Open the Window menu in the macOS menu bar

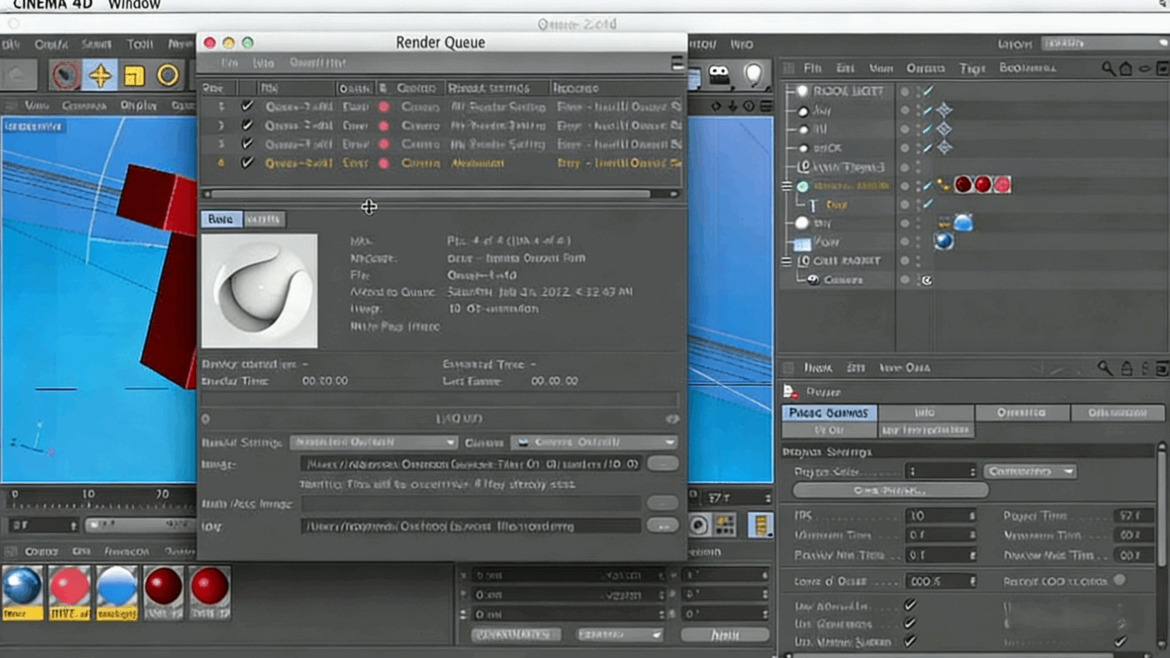[134, 5]
